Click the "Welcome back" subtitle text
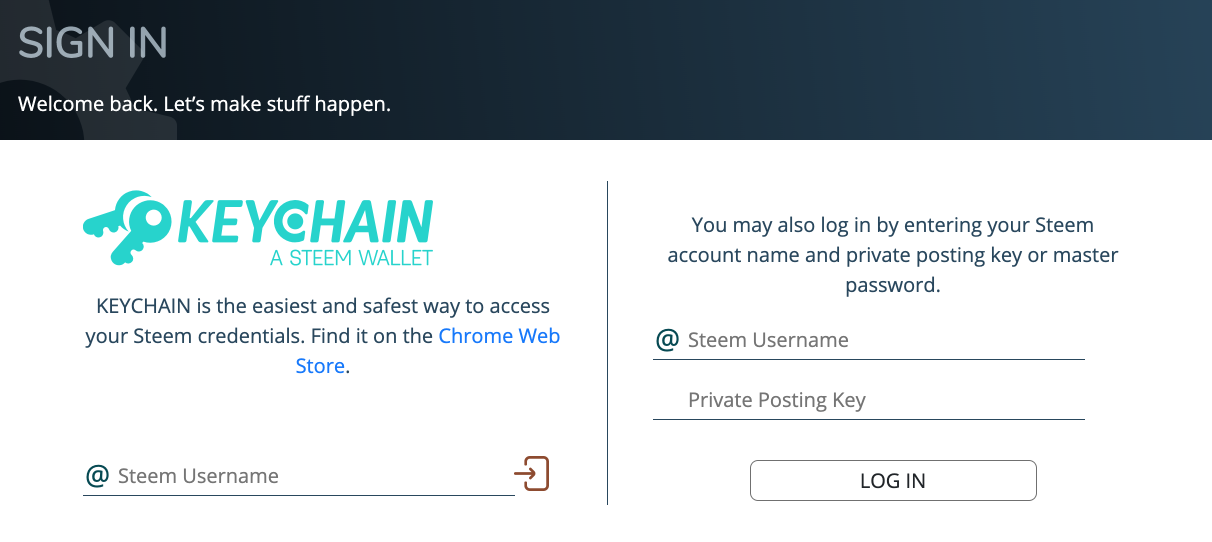Image resolution: width=1212 pixels, height=542 pixels. tap(204, 103)
